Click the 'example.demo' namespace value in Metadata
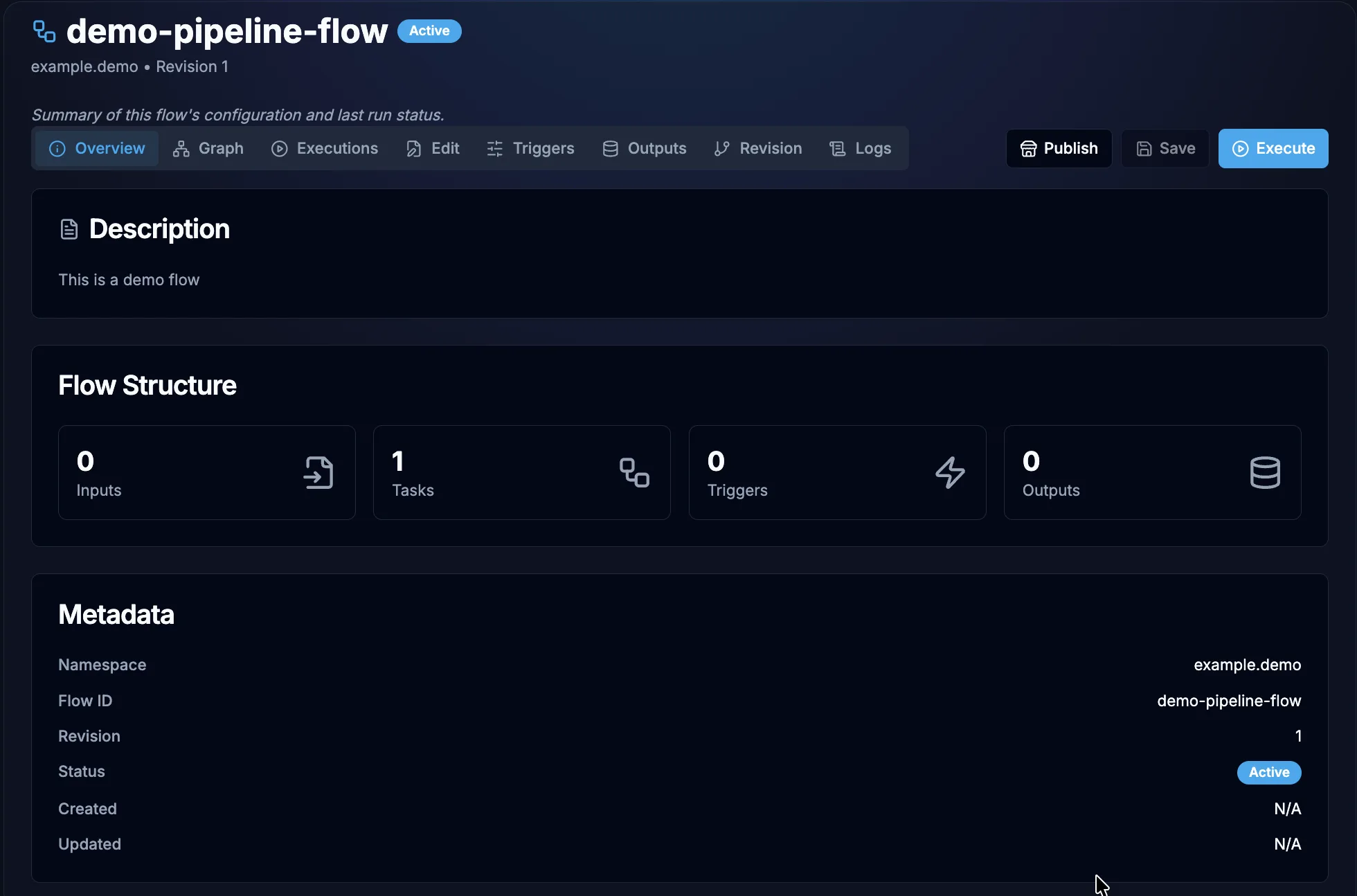Viewport: 1357px width, 896px height. pos(1248,665)
